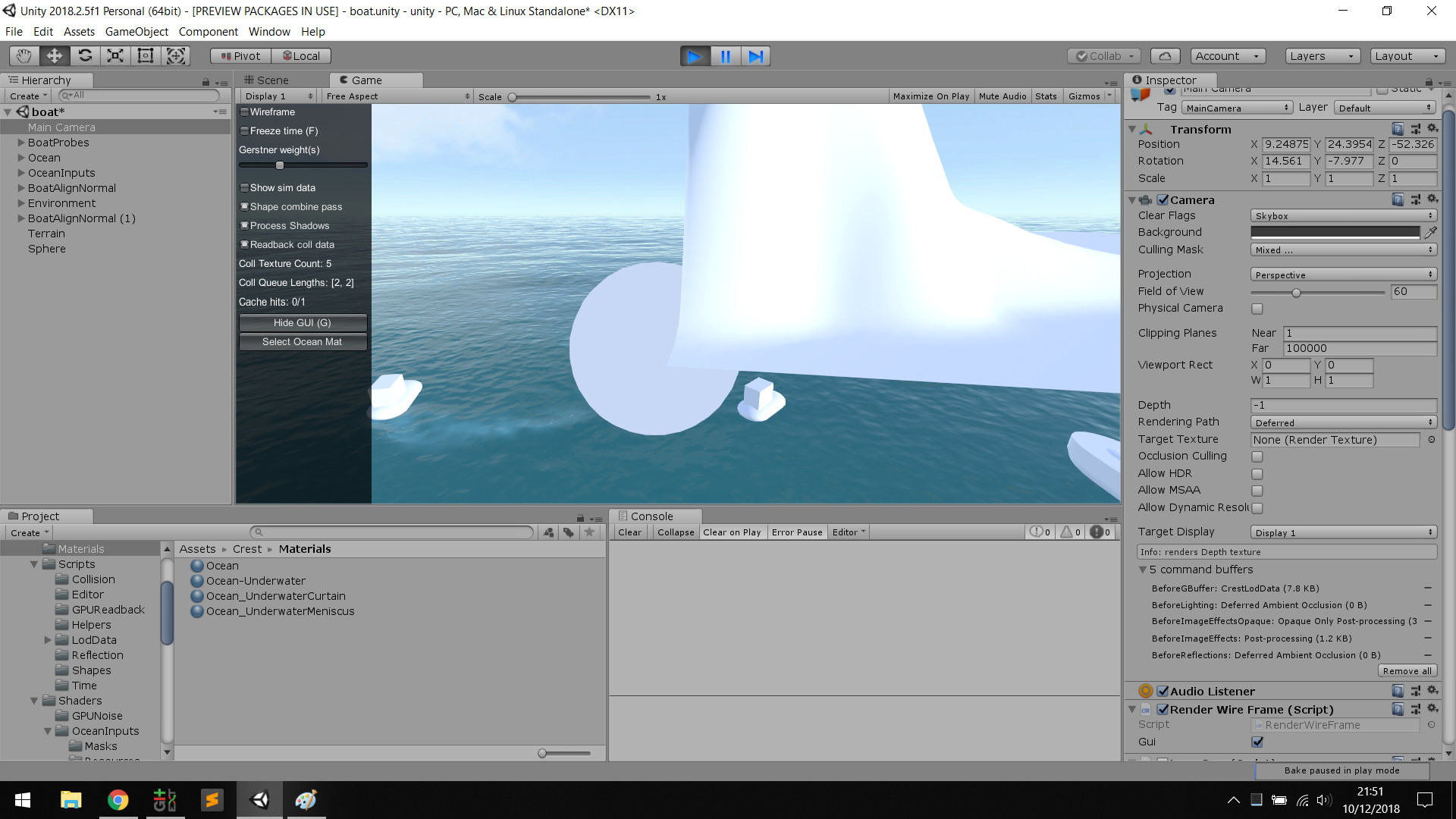The height and width of the screenshot is (819, 1456).
Task: Open the GameObject menu
Action: pos(136,31)
